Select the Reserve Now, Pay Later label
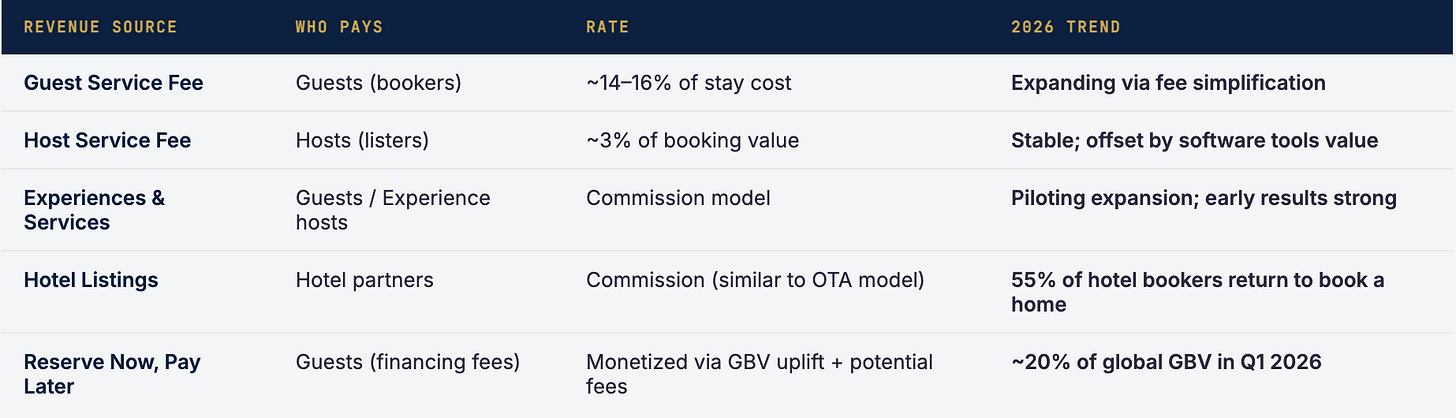 coord(112,374)
